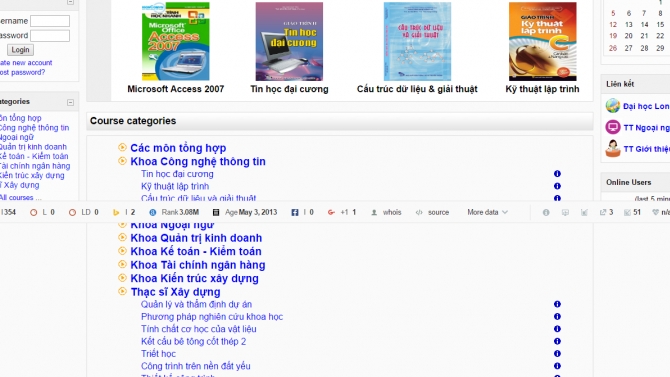Expand the More data dropdown
The image size is (670, 377).
point(487,212)
